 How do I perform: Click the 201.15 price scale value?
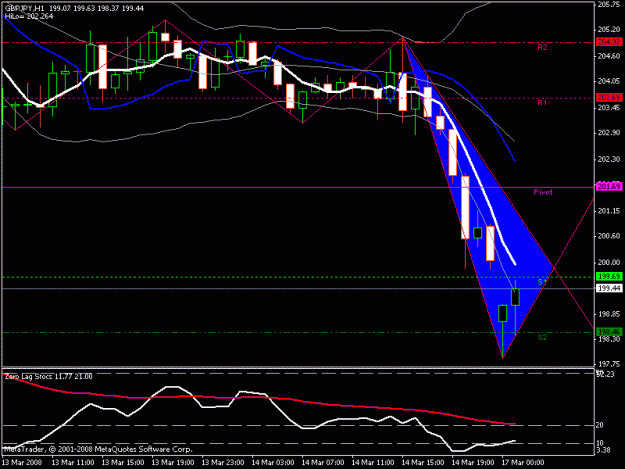pos(609,211)
